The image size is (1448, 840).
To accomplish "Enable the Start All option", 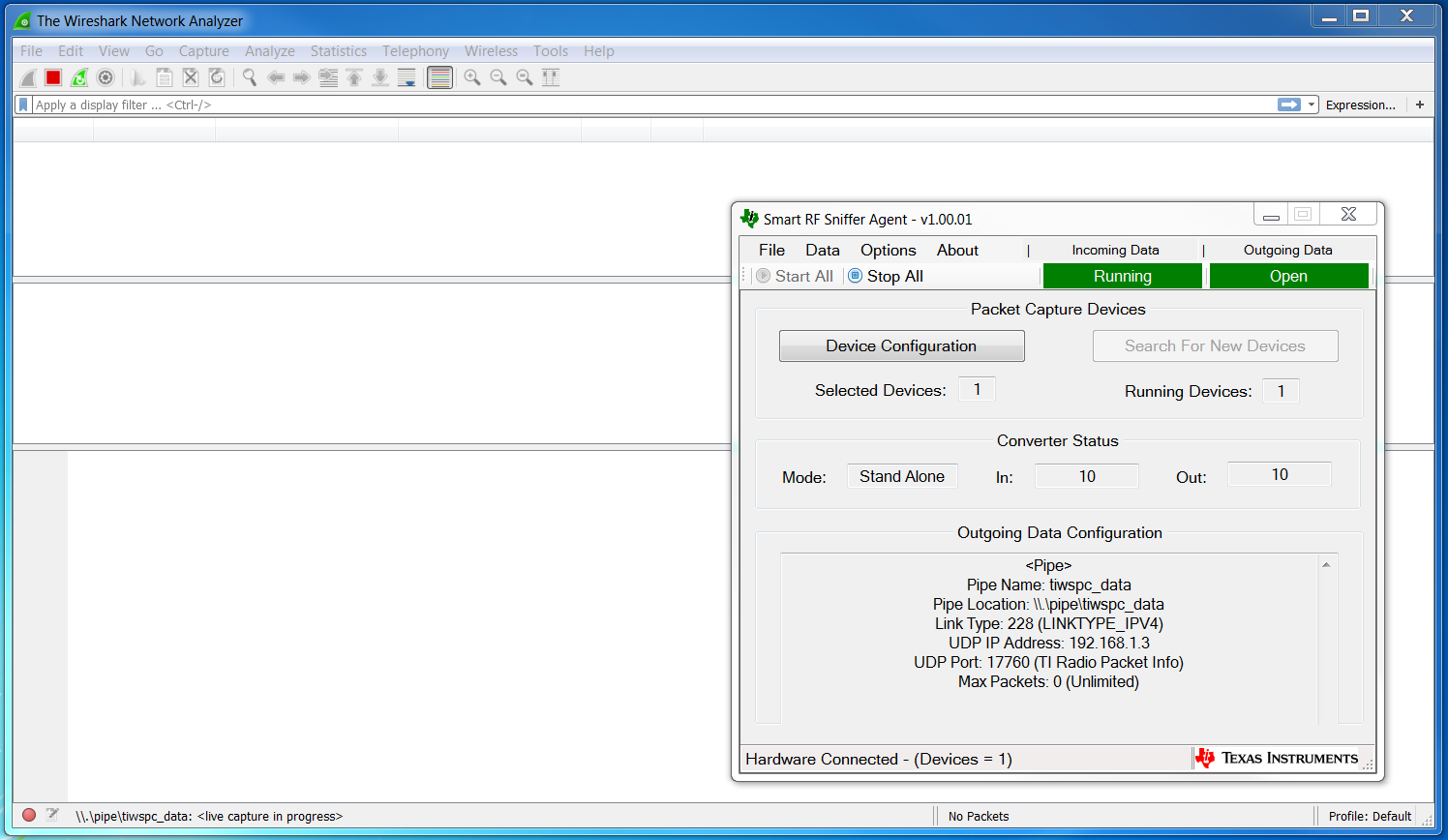I will pyautogui.click(x=764, y=276).
